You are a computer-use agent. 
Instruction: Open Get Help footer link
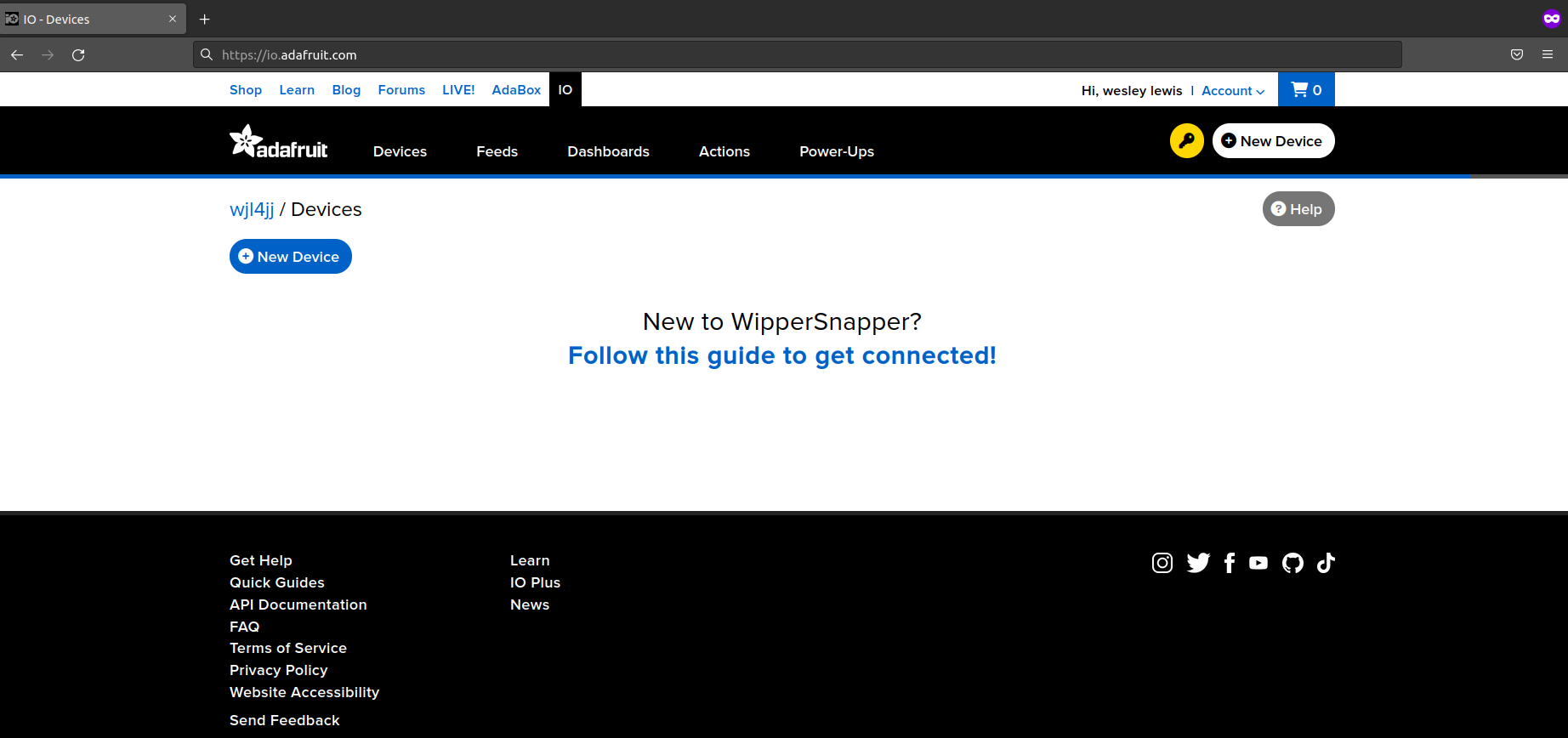[x=261, y=560]
